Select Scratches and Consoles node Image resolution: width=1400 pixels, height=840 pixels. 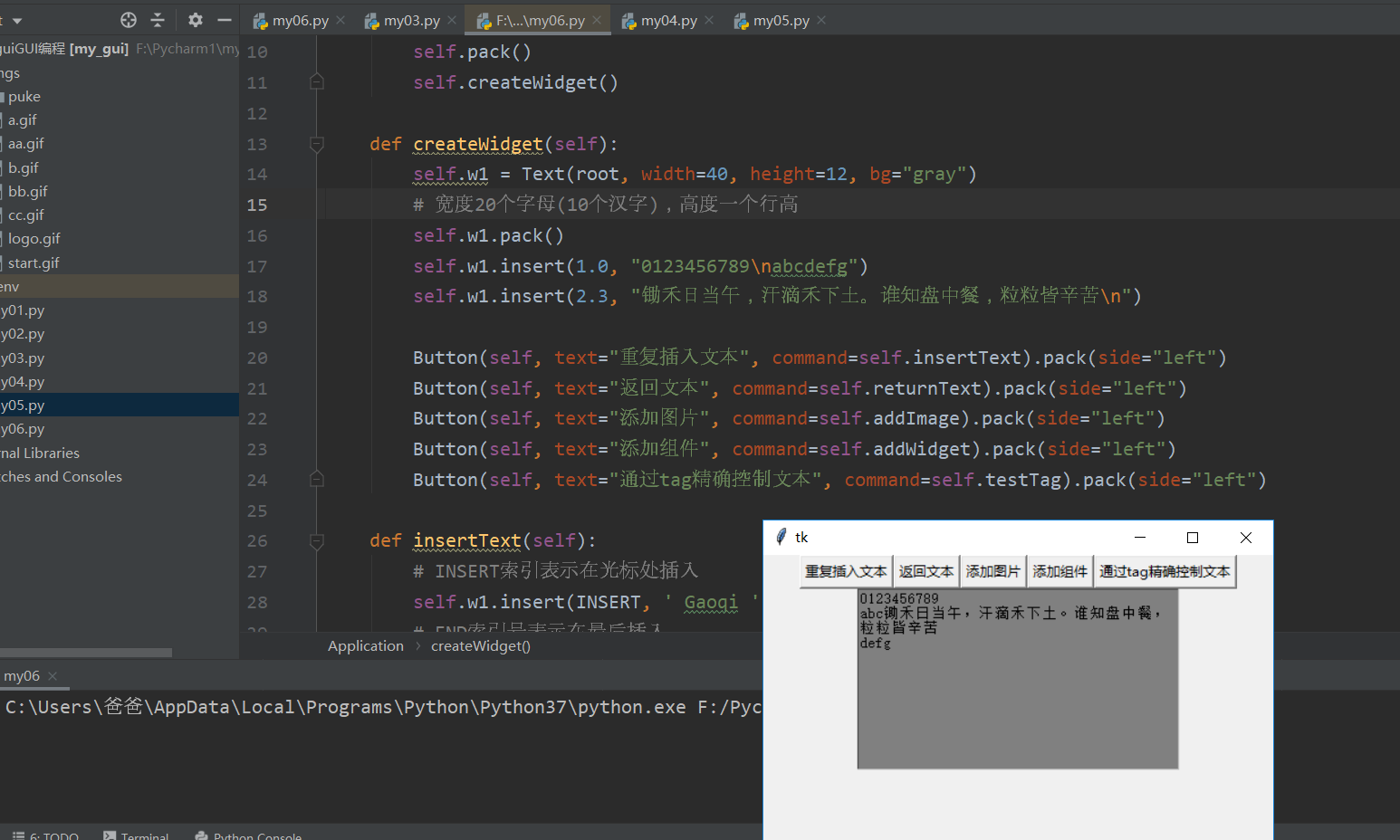coord(61,476)
